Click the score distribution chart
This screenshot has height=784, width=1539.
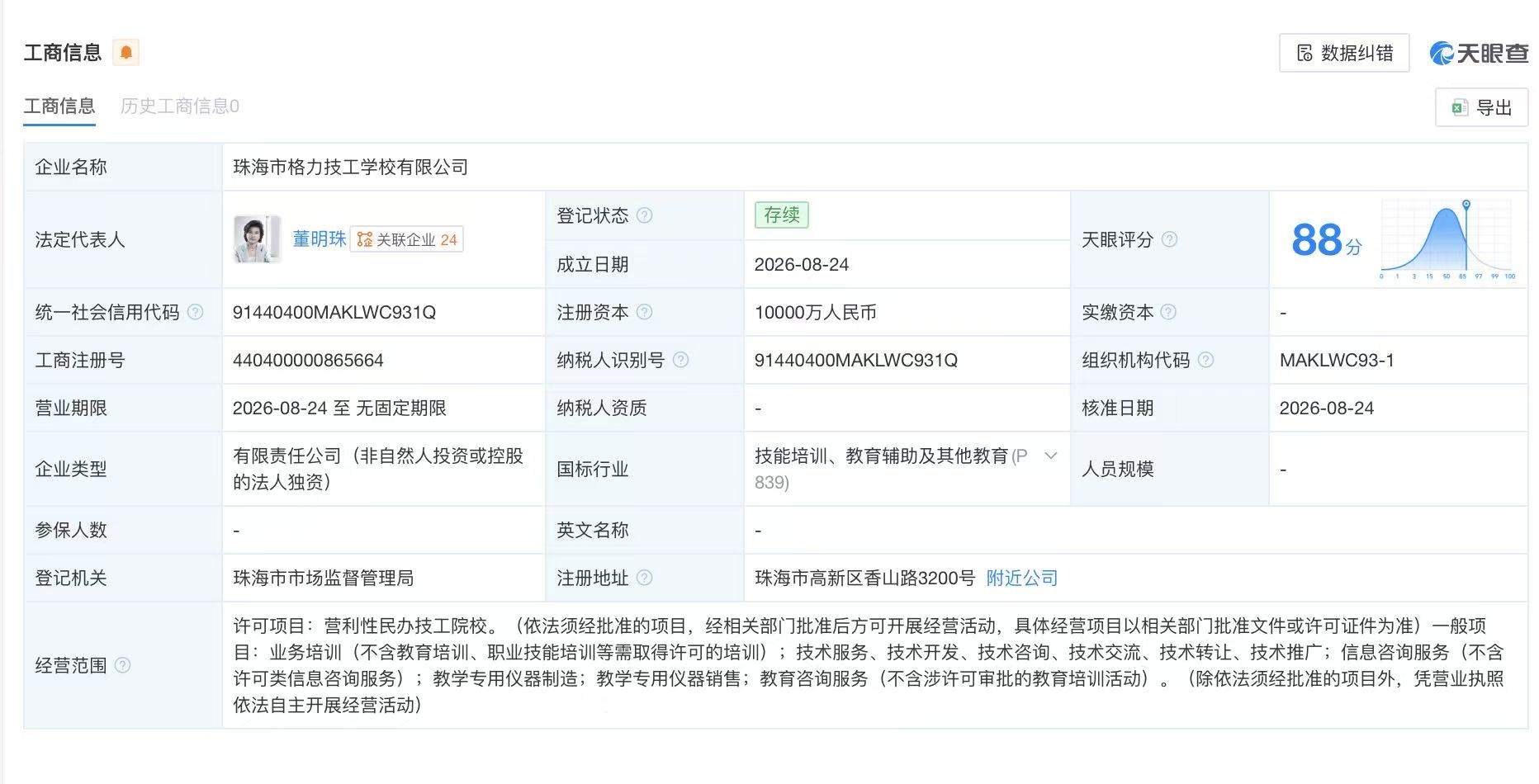coord(1448,239)
